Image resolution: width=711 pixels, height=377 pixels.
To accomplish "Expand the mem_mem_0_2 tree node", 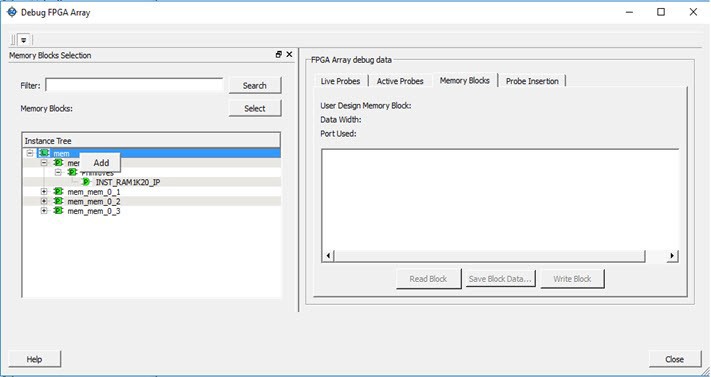I will coord(44,201).
